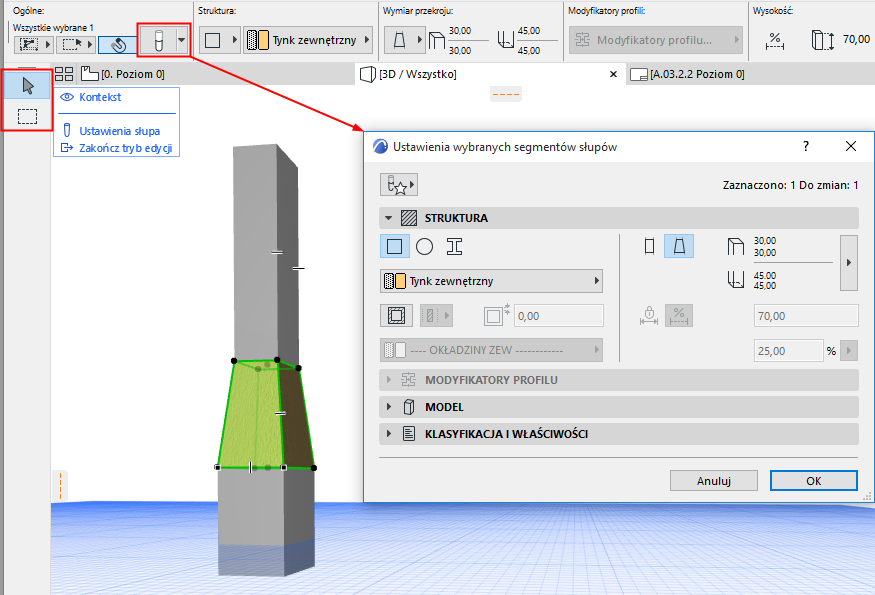Toggle the core-with-veneer icon in dialog
This screenshot has height=595, width=875.
[396, 315]
